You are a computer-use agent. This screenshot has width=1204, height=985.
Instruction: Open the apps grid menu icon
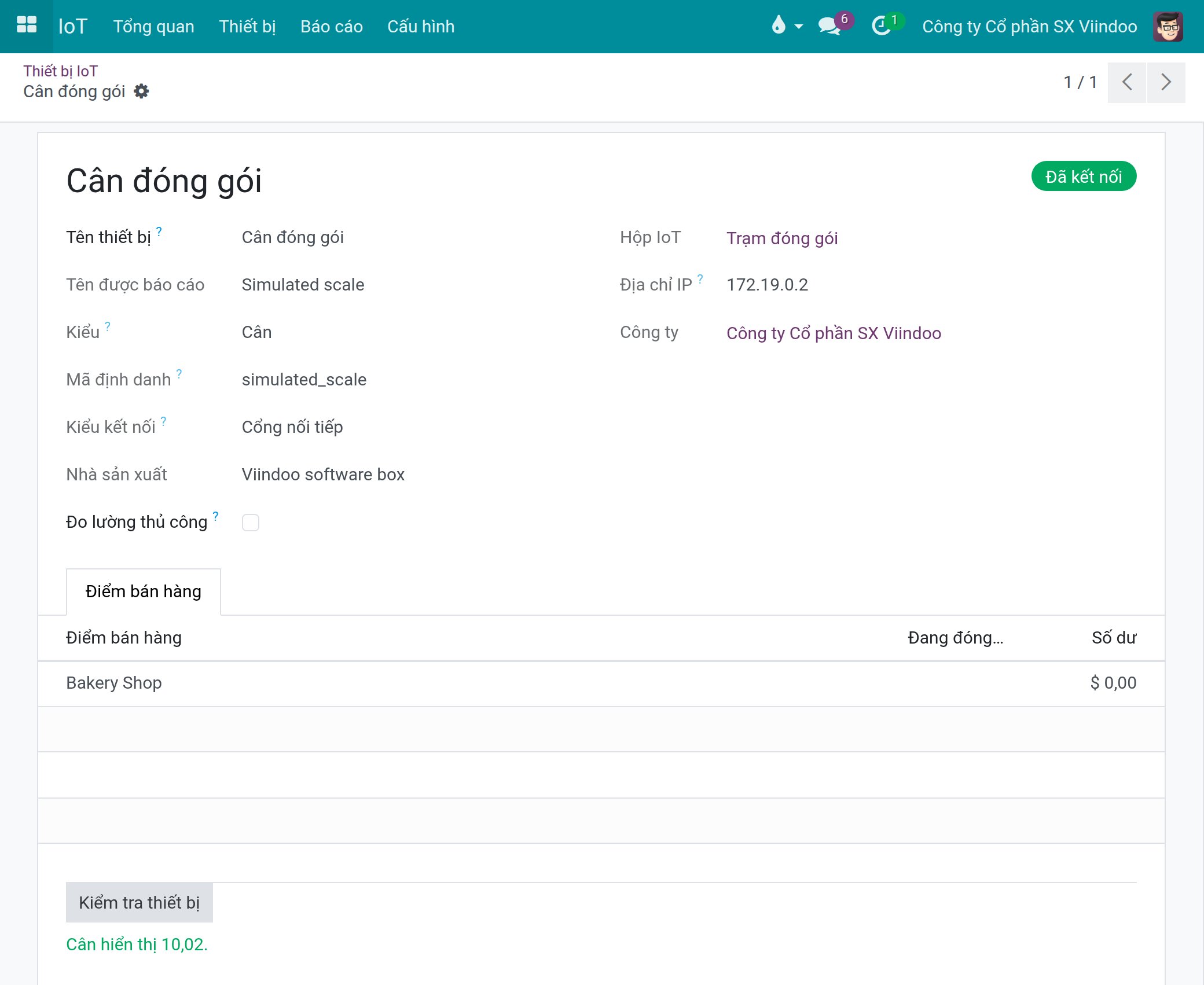(27, 25)
